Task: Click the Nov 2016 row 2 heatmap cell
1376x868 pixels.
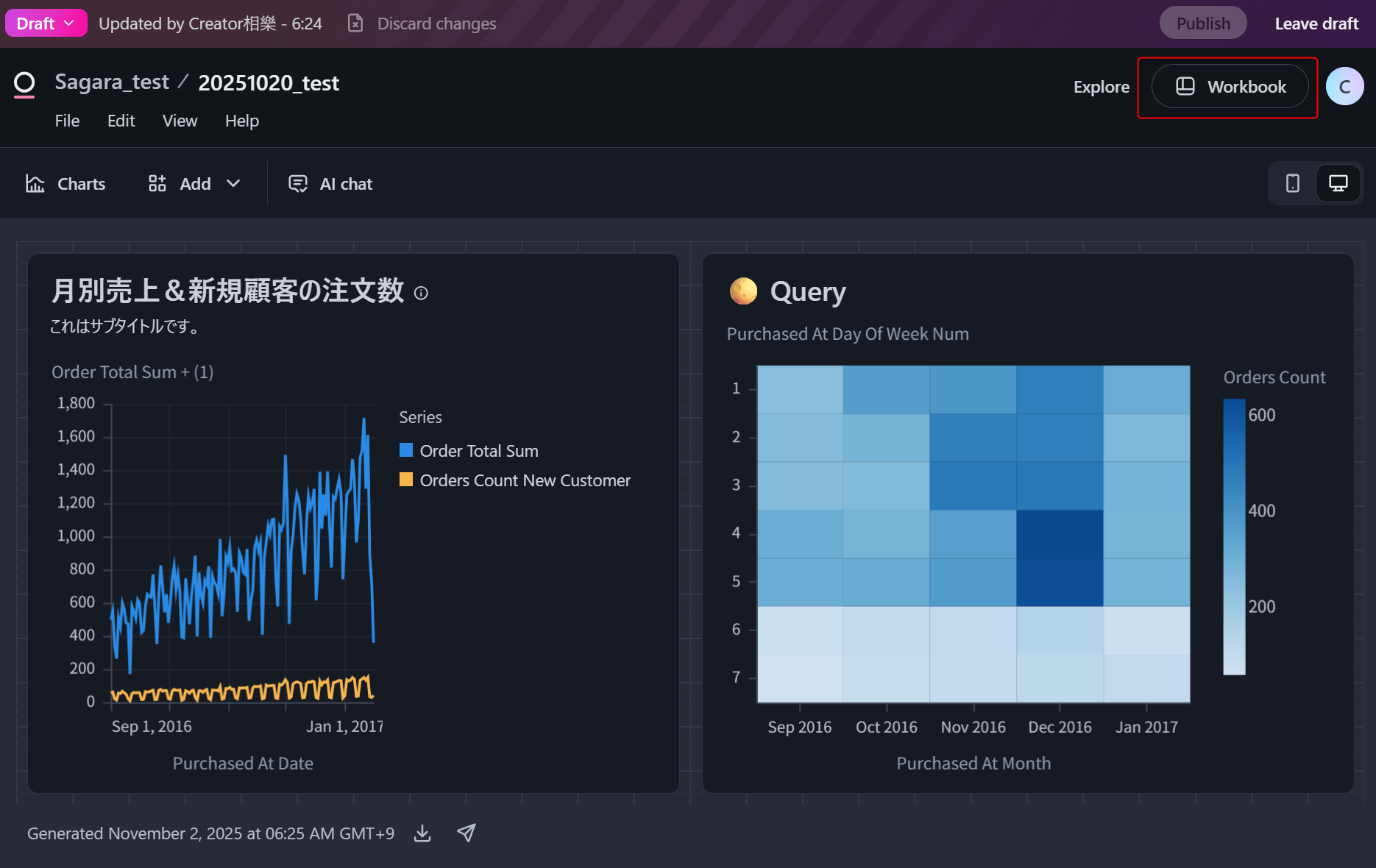Action: coord(973,438)
